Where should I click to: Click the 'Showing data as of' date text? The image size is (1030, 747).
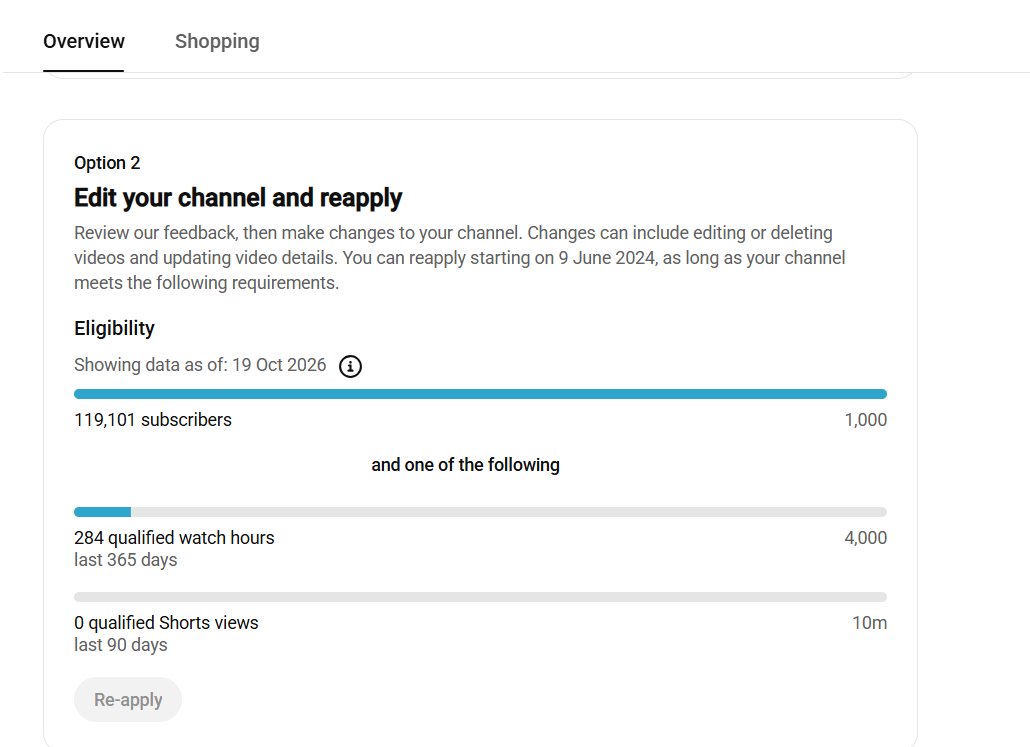[200, 365]
